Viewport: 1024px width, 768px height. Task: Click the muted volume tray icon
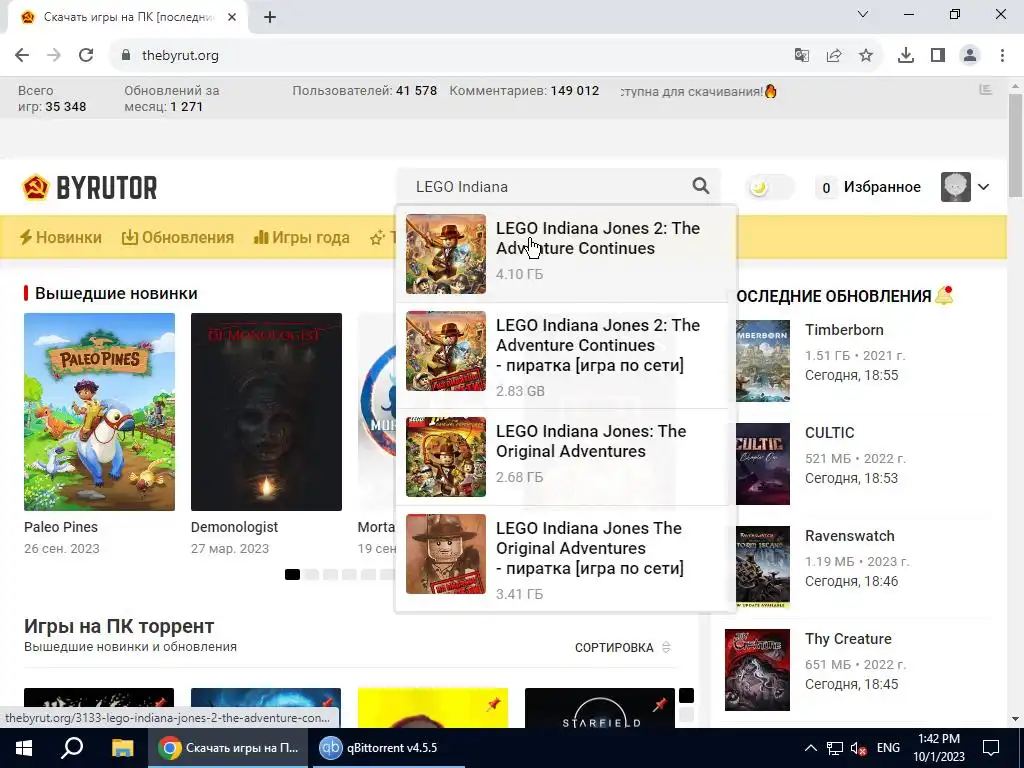[858, 748]
